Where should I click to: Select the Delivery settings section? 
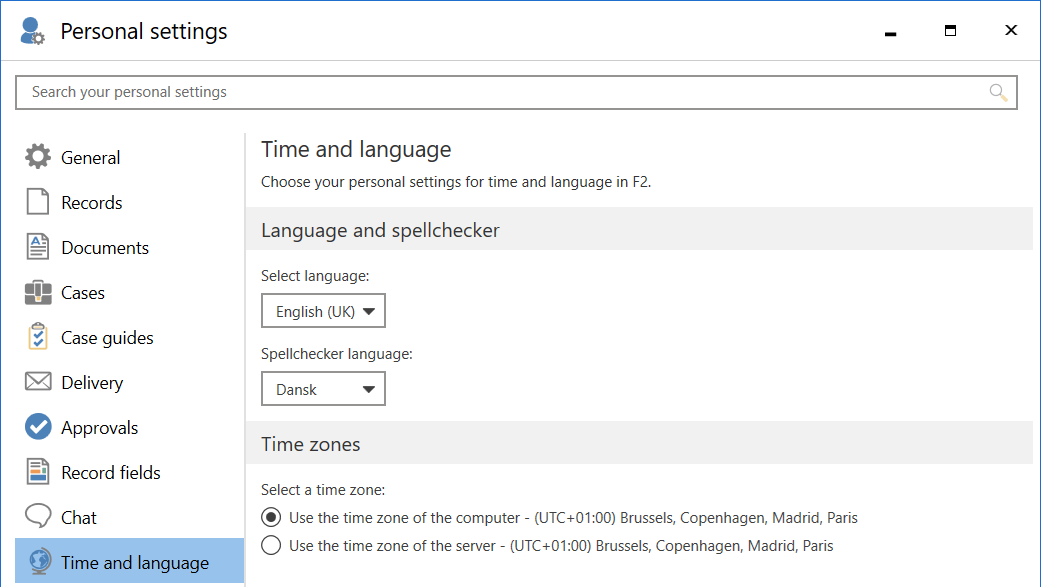[x=129, y=383]
